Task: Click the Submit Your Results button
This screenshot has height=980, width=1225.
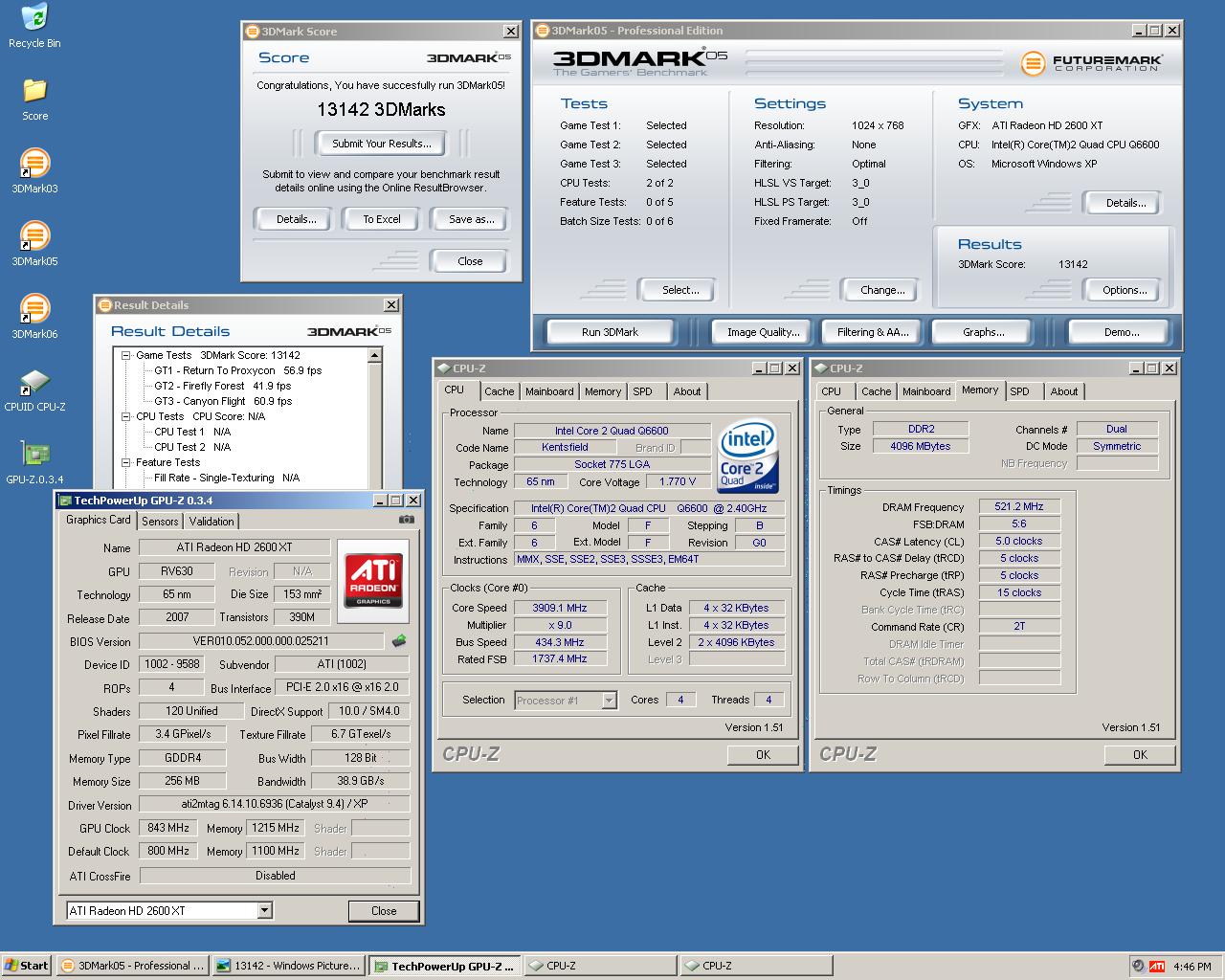Action: pos(382,144)
